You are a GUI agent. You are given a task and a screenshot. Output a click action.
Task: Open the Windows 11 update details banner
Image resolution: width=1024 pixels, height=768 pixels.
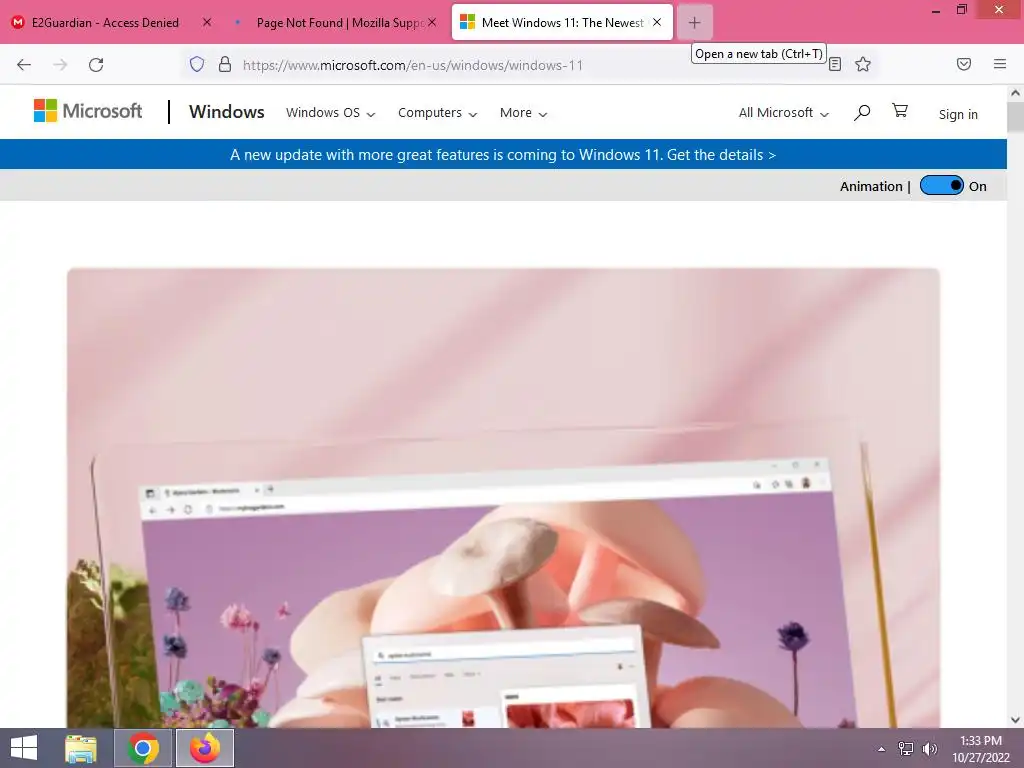point(503,155)
